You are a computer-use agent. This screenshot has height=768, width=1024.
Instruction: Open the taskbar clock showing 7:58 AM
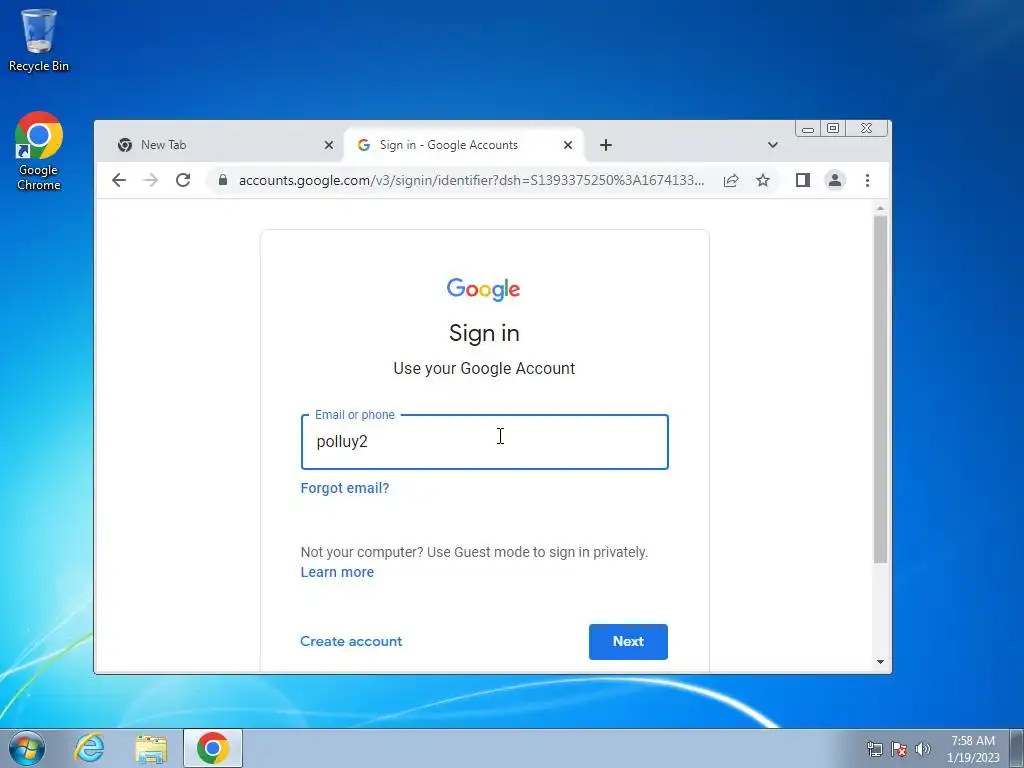point(973,749)
